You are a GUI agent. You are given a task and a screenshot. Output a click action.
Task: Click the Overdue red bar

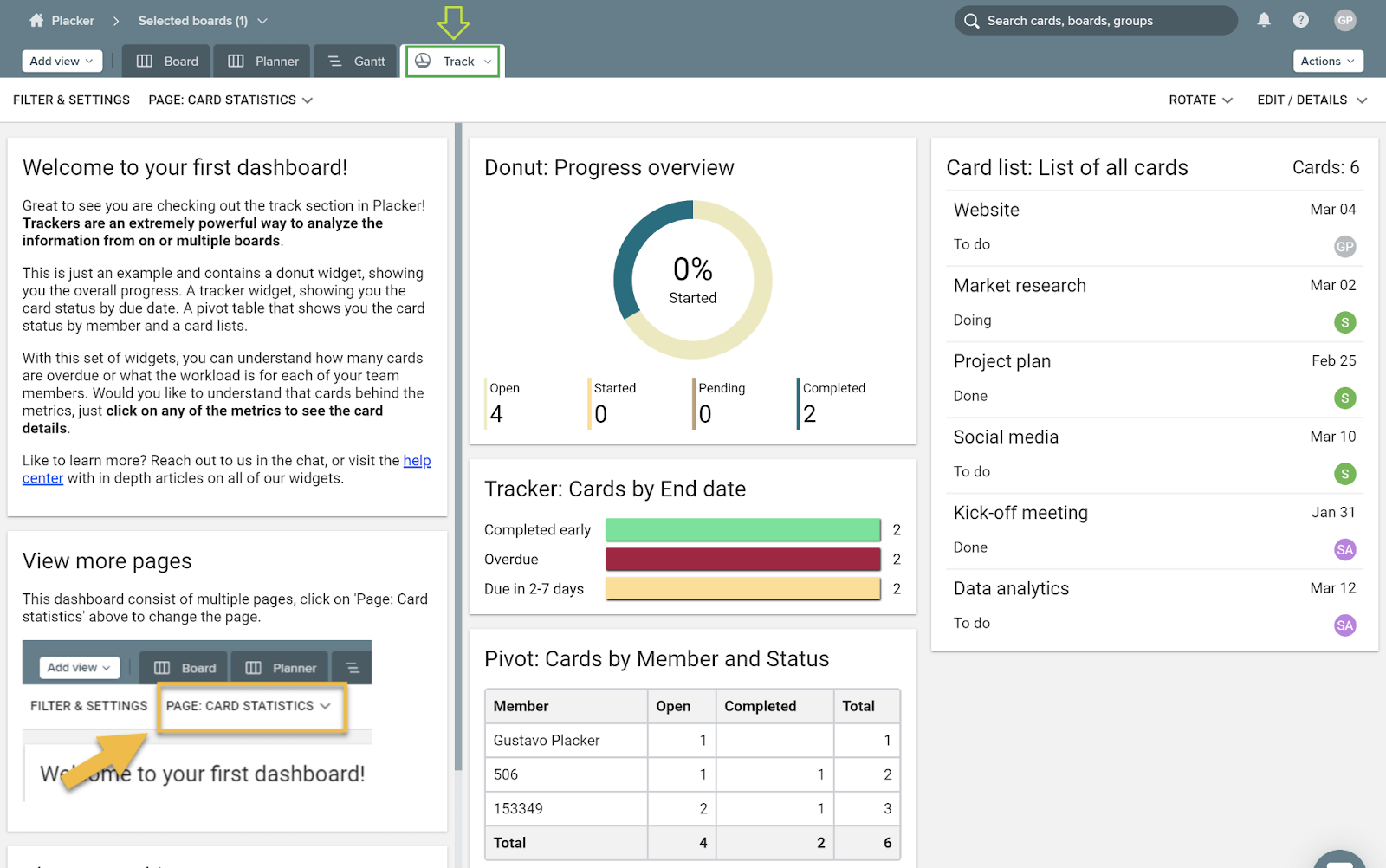[x=742, y=560]
